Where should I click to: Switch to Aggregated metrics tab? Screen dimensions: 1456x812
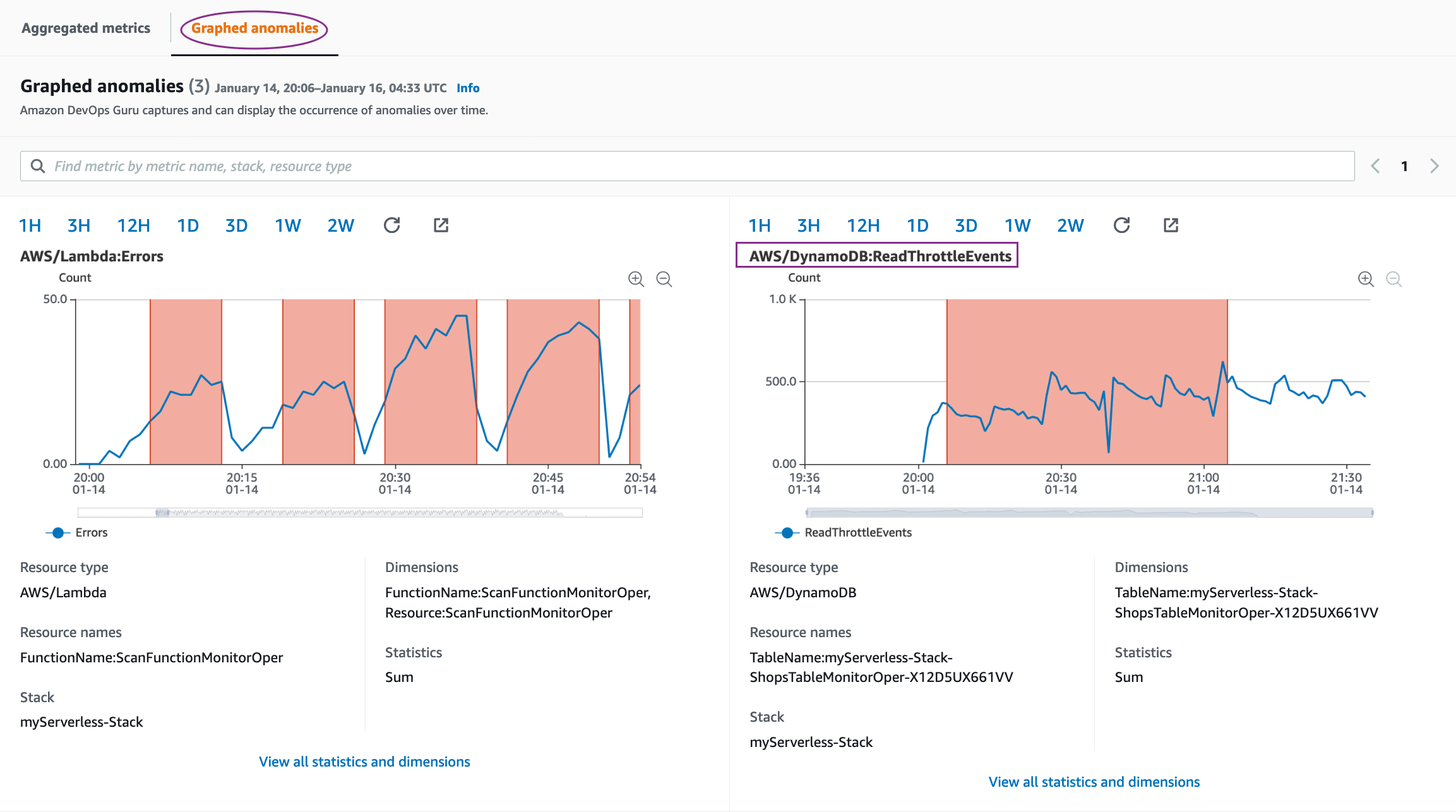tap(86, 28)
